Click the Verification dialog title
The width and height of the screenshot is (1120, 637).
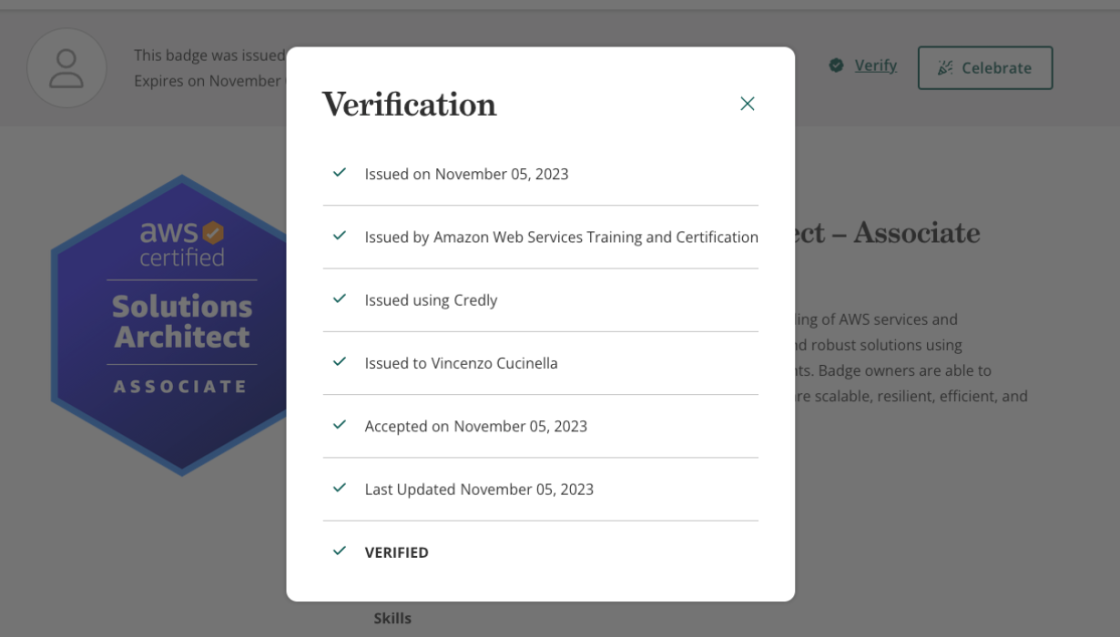coord(408,105)
